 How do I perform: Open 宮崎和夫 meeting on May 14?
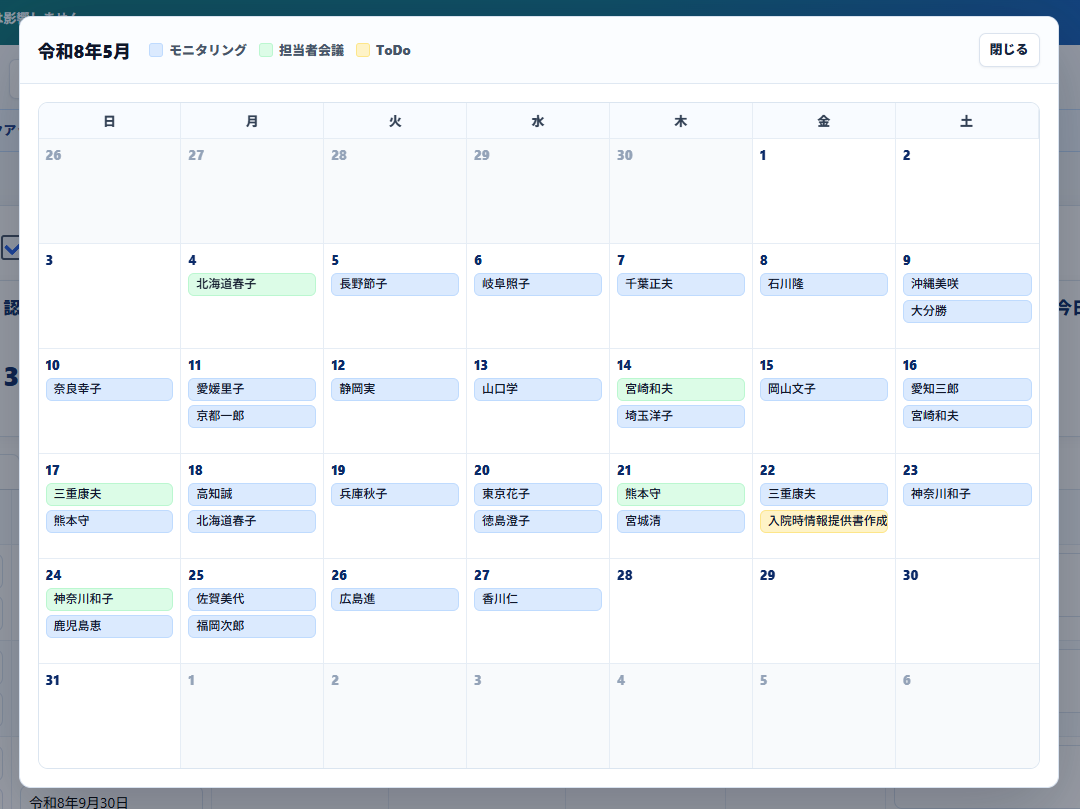681,389
